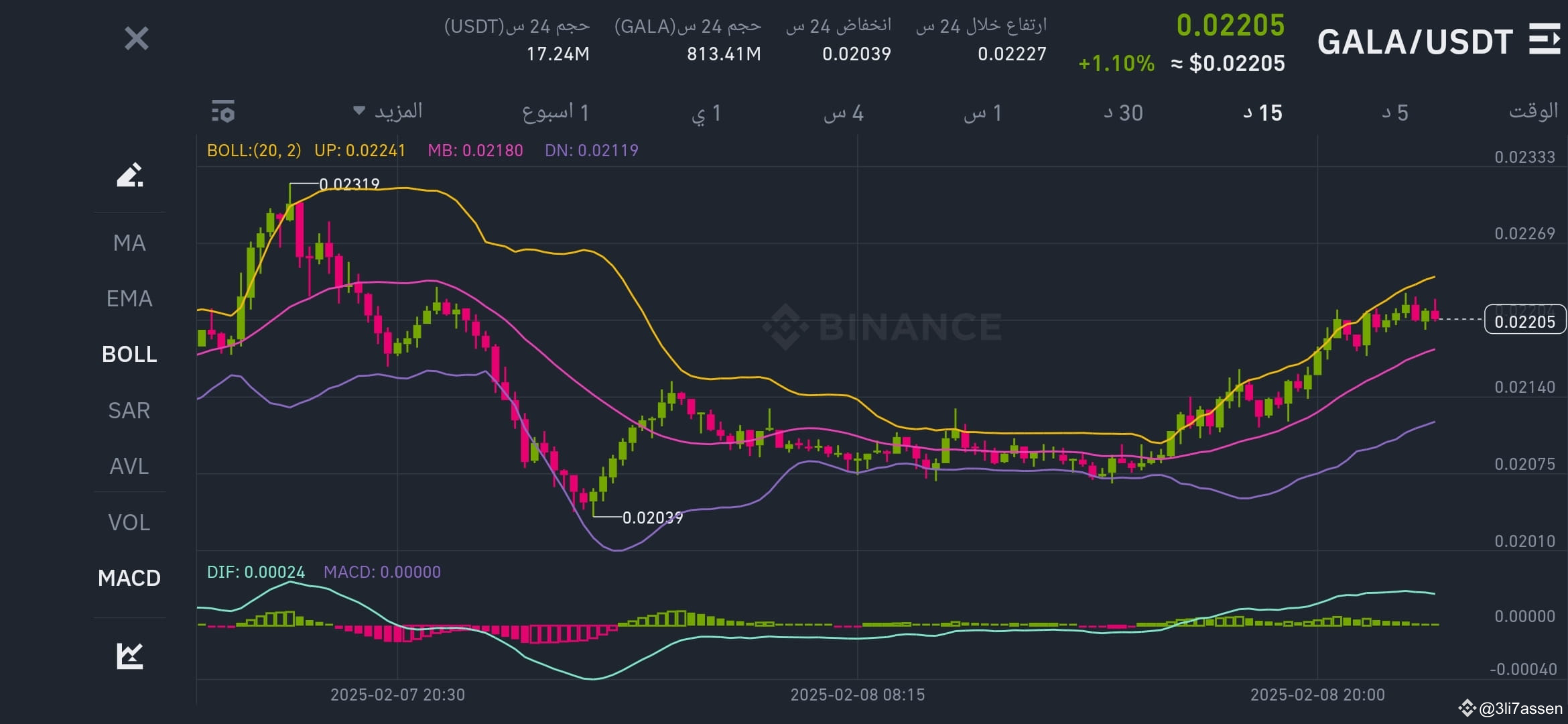Close the fullscreen chart using the X icon
This screenshot has height=724, width=1568.
137,40
